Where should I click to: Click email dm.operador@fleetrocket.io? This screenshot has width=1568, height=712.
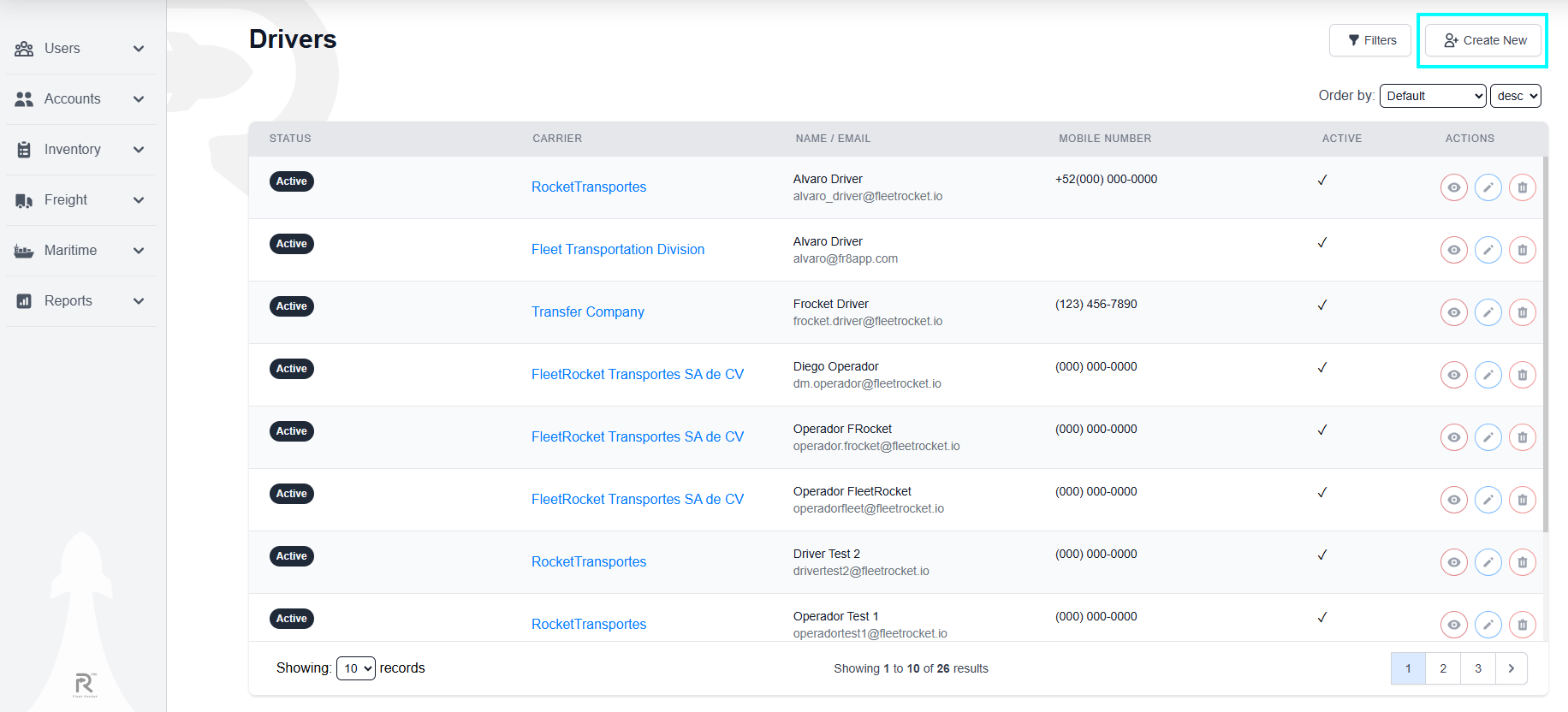click(867, 383)
